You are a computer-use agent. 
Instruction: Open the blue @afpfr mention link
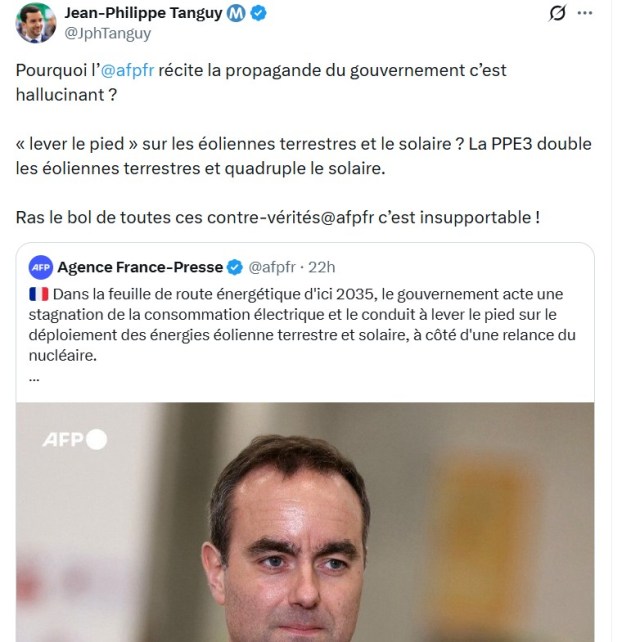click(x=127, y=70)
